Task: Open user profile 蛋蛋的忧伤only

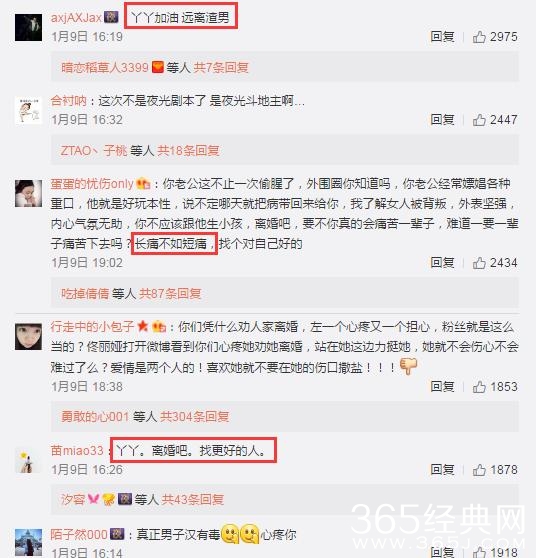Action: pyautogui.click(x=92, y=184)
